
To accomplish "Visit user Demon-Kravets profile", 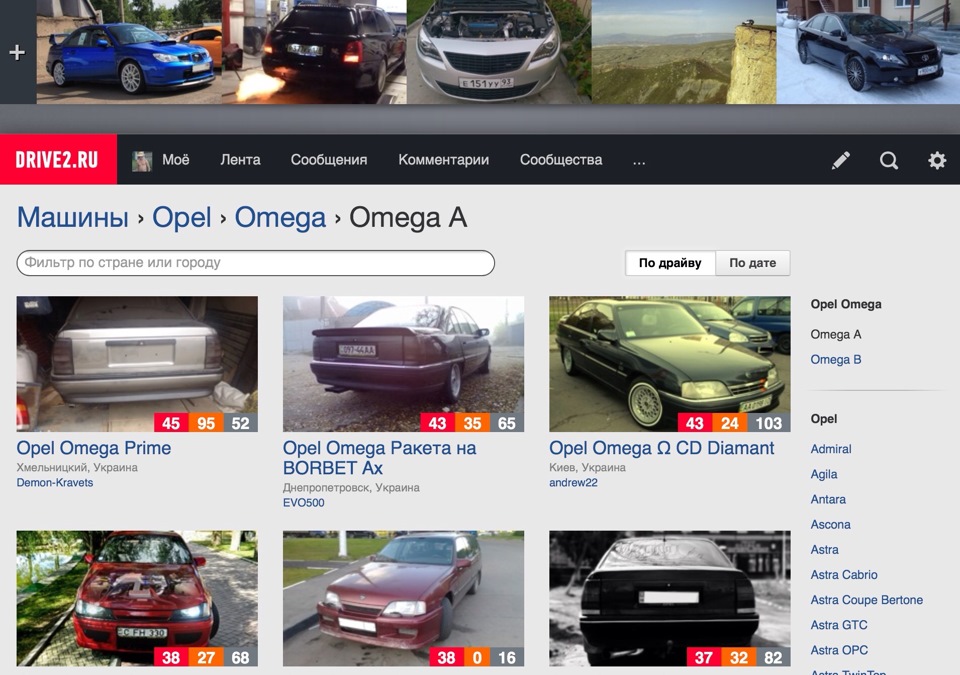I will tap(54, 483).
